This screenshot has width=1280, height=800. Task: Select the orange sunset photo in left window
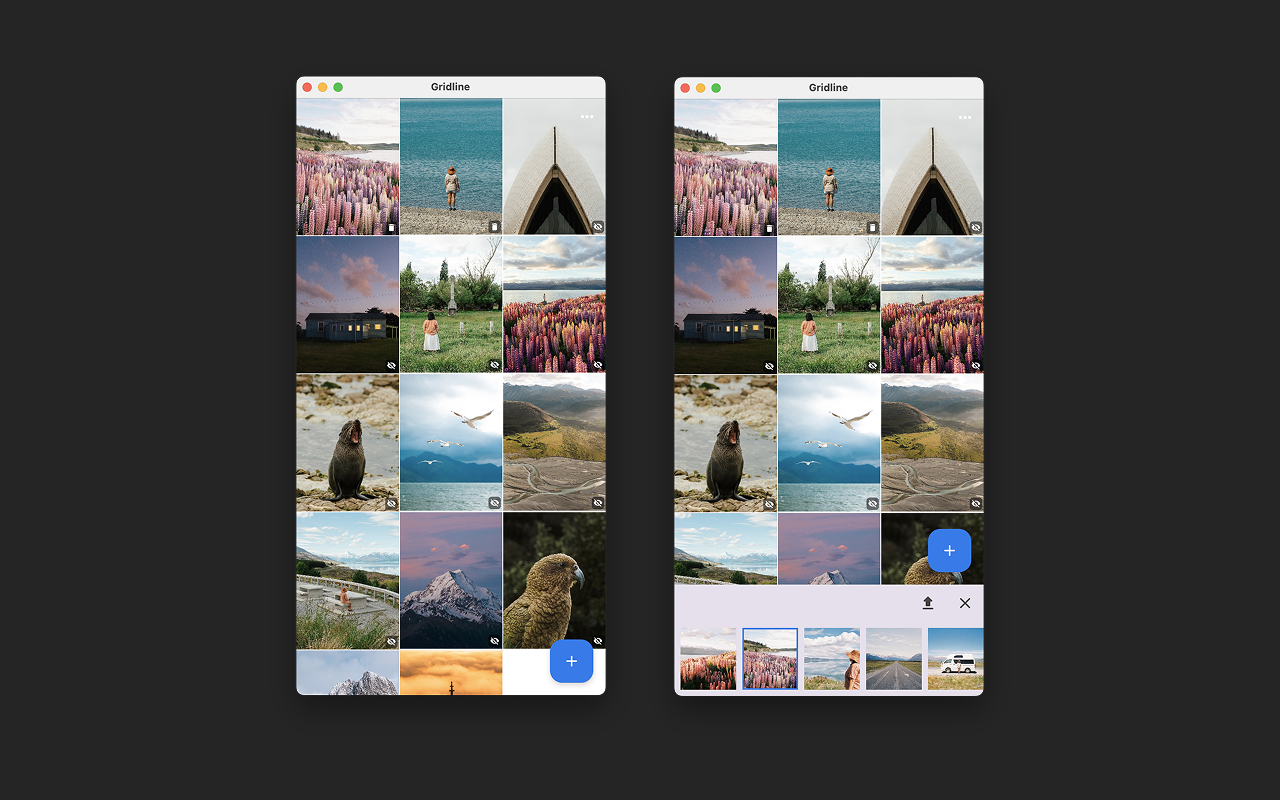pos(451,673)
